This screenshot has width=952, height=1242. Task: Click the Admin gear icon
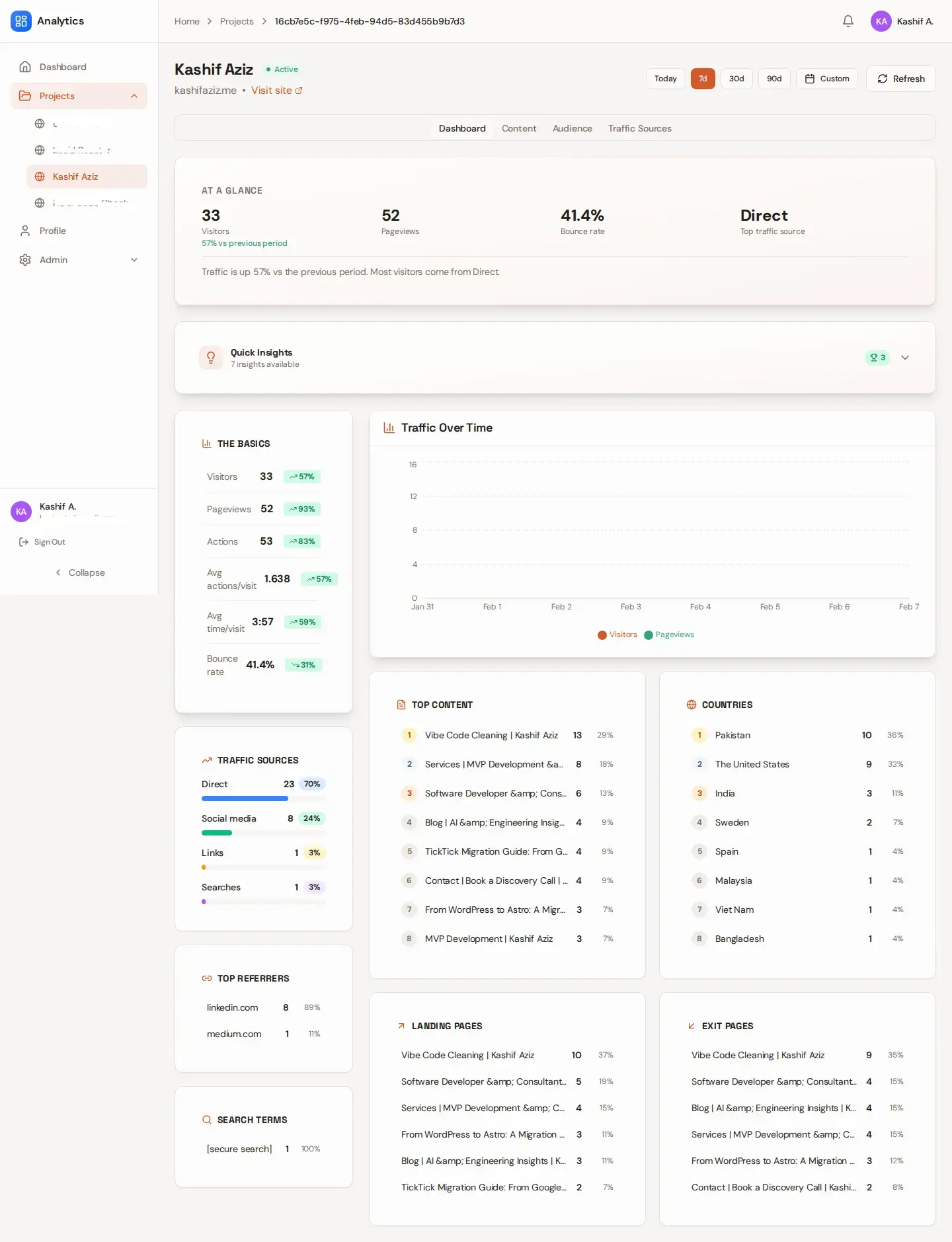(25, 260)
